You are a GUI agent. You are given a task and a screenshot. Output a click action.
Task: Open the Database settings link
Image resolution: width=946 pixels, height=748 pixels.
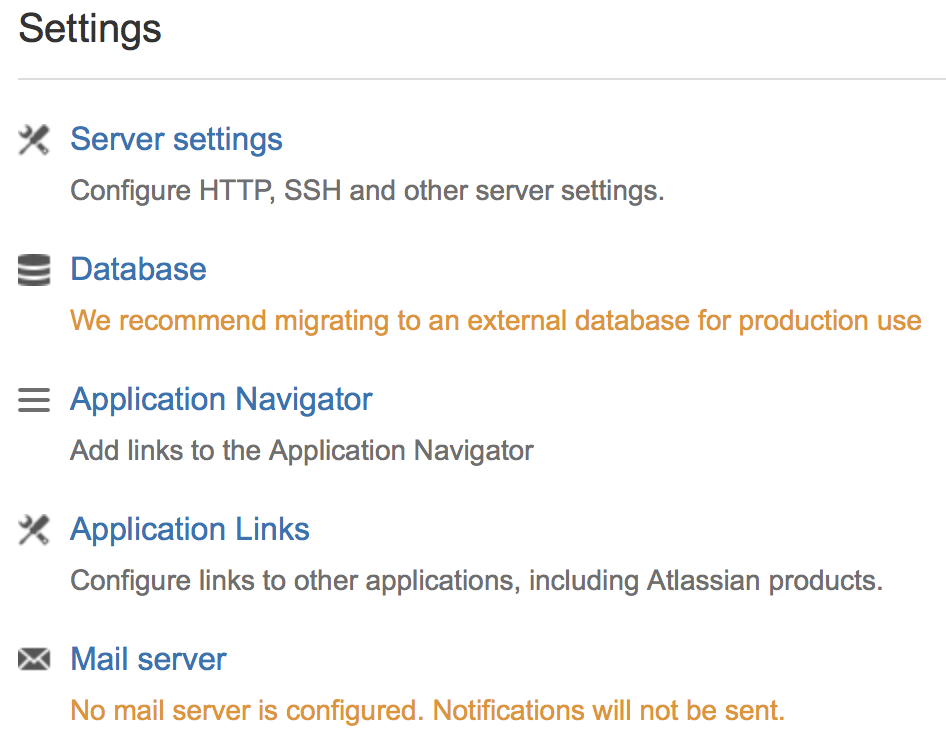(138, 269)
